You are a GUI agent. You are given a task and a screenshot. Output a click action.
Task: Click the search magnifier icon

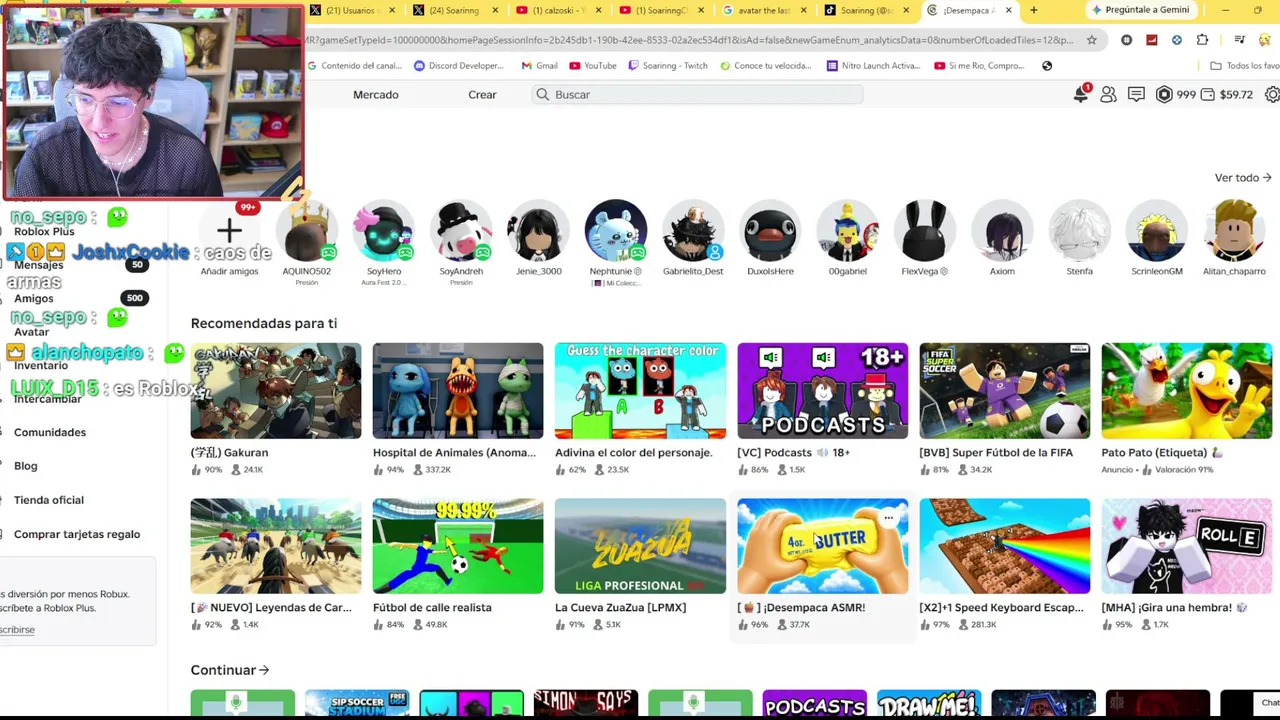click(542, 94)
